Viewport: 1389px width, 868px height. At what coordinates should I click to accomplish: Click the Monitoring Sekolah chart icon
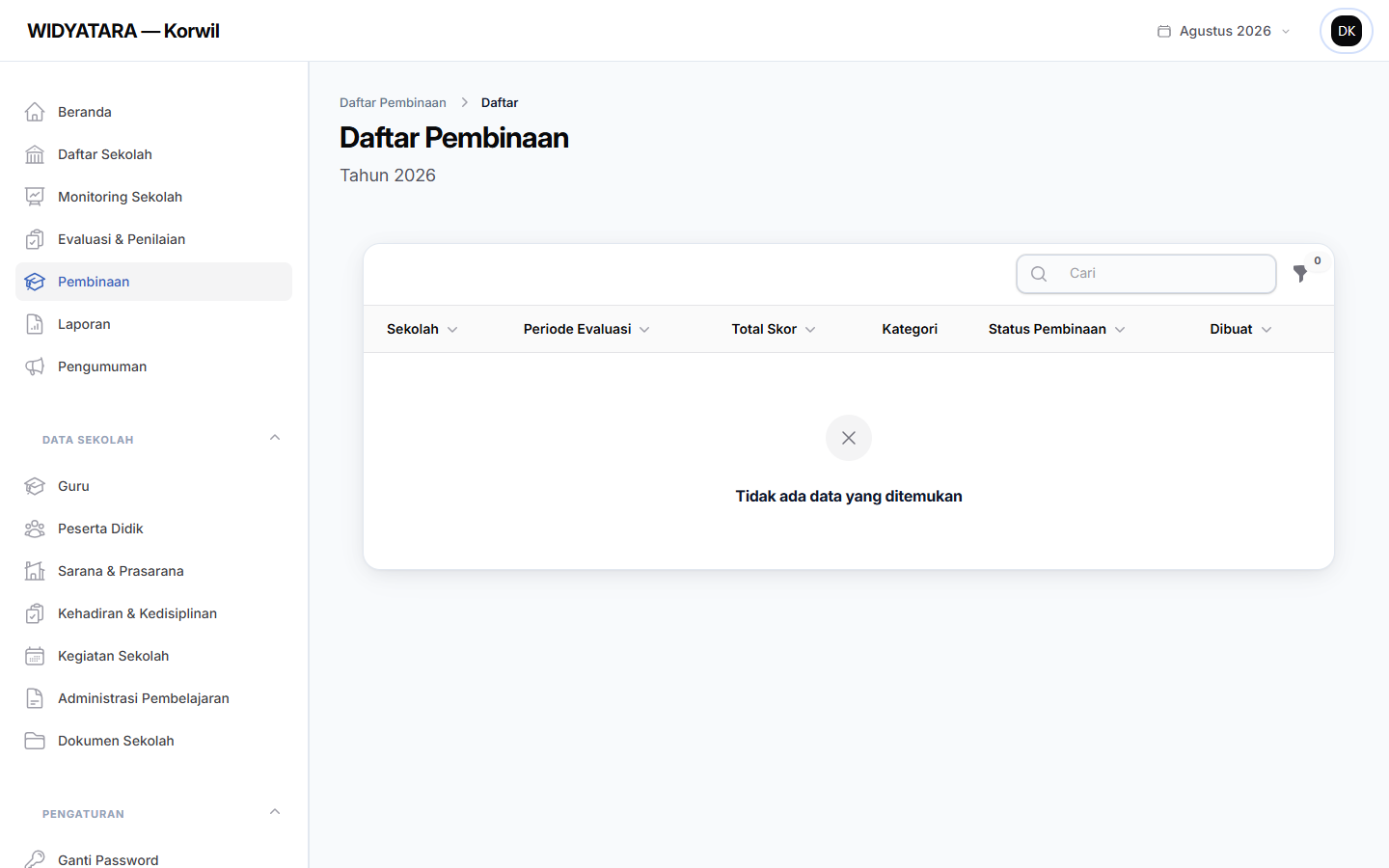[x=35, y=197]
